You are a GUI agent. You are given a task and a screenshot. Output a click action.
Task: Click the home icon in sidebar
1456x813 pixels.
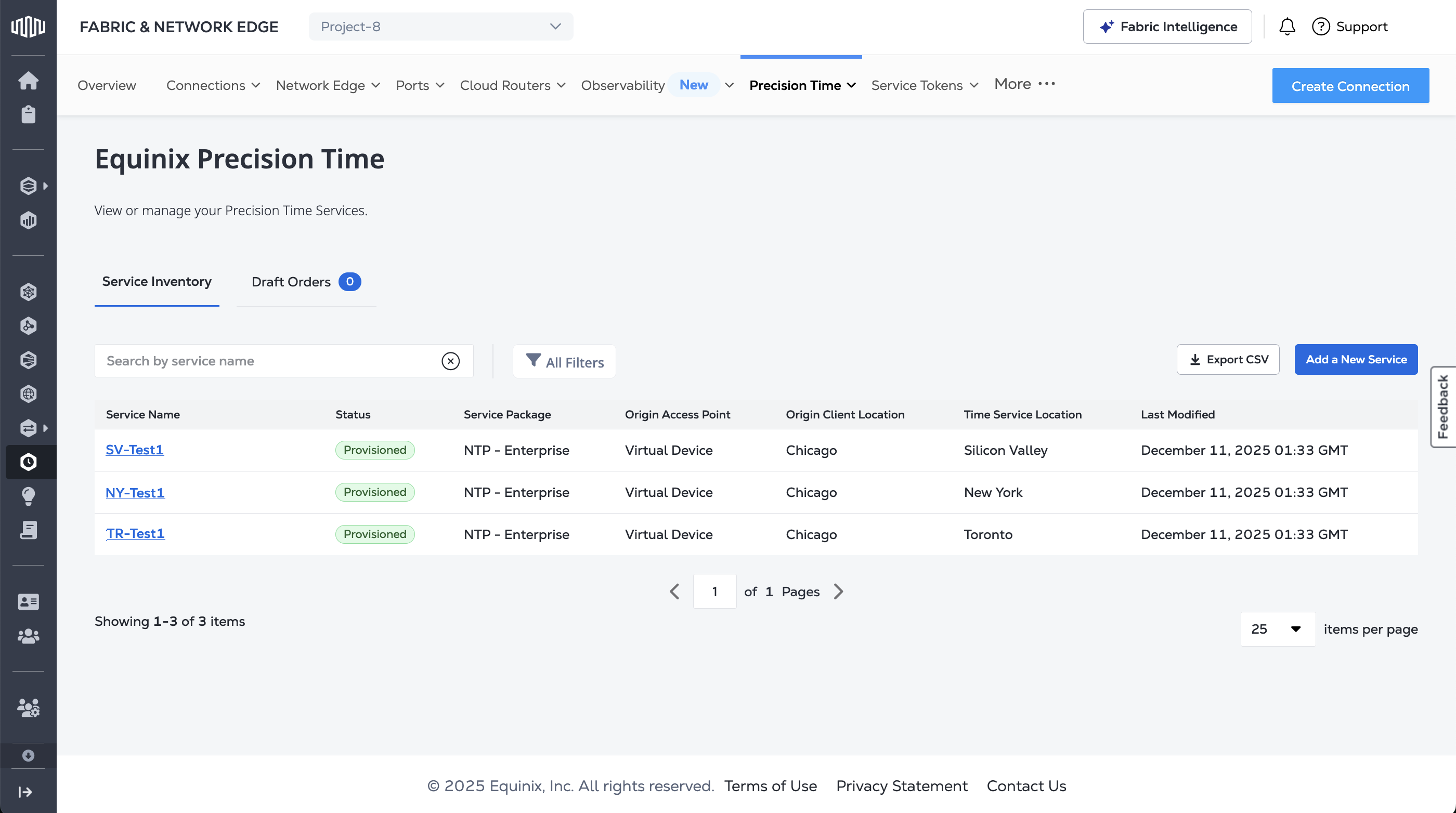(28, 81)
